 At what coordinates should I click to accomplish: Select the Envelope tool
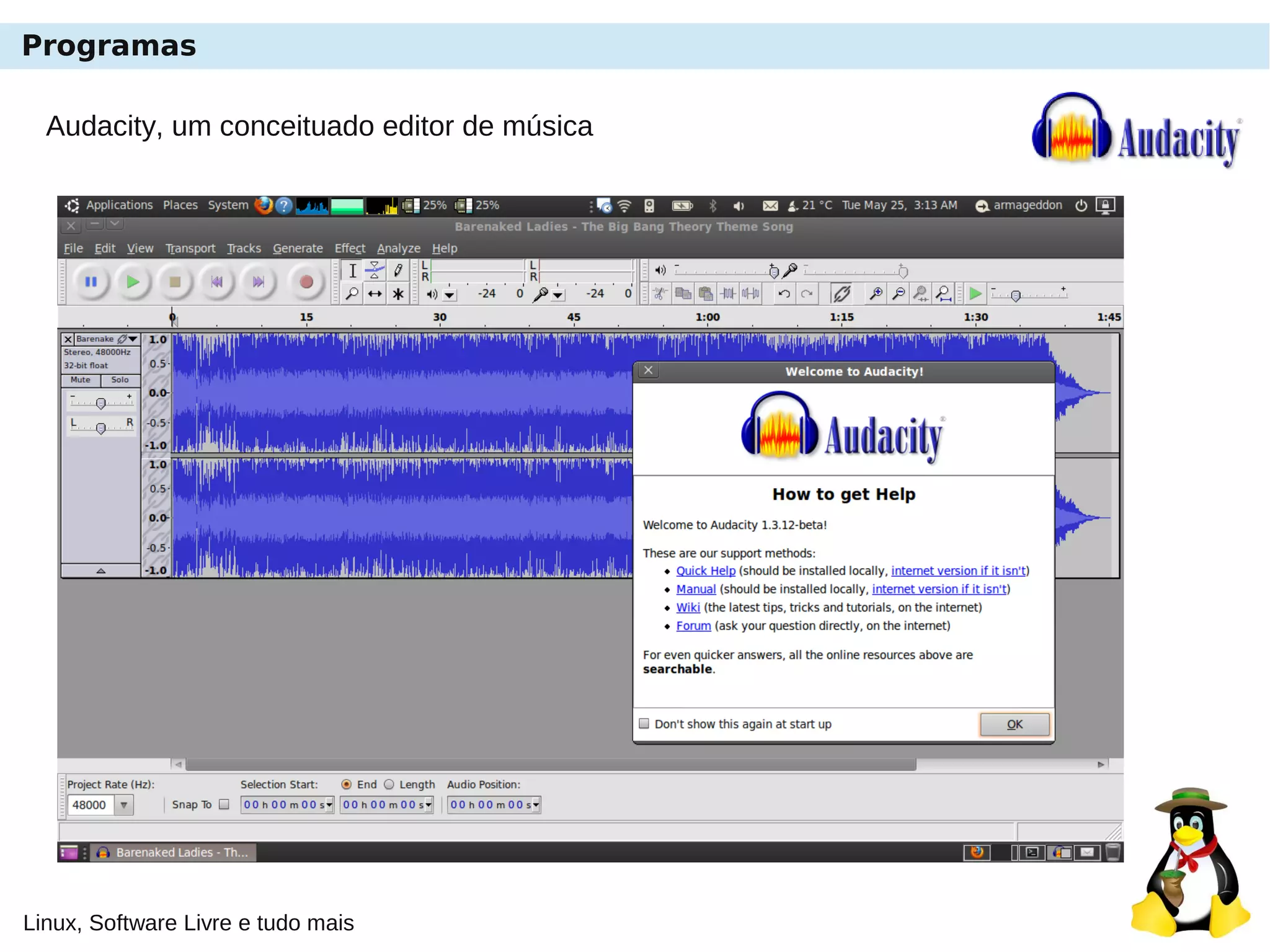375,271
